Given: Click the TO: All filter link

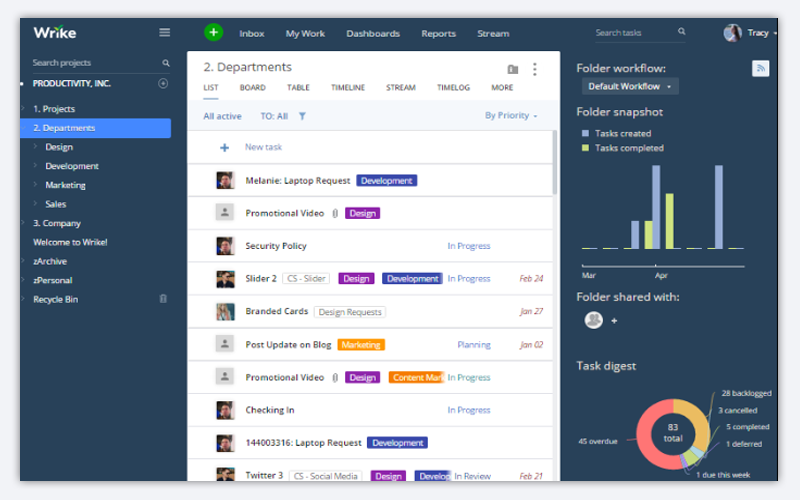Looking at the screenshot, I should click(x=274, y=116).
